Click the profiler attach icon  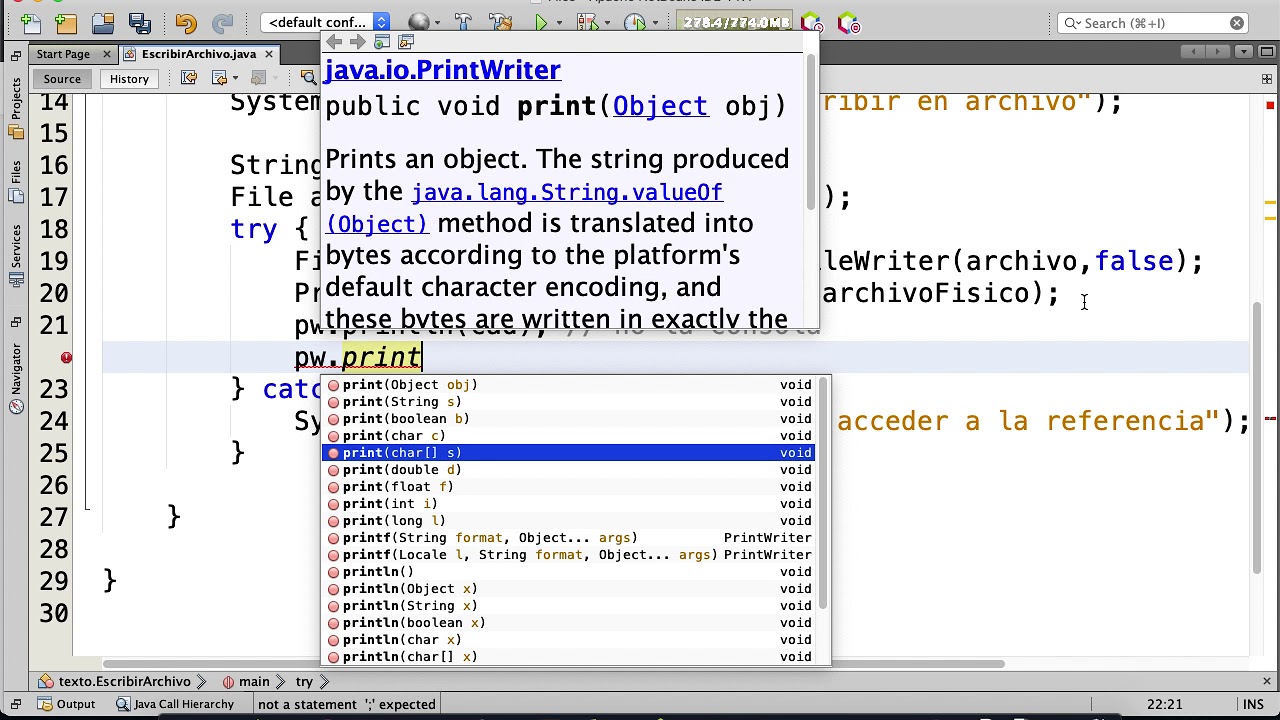(x=812, y=22)
